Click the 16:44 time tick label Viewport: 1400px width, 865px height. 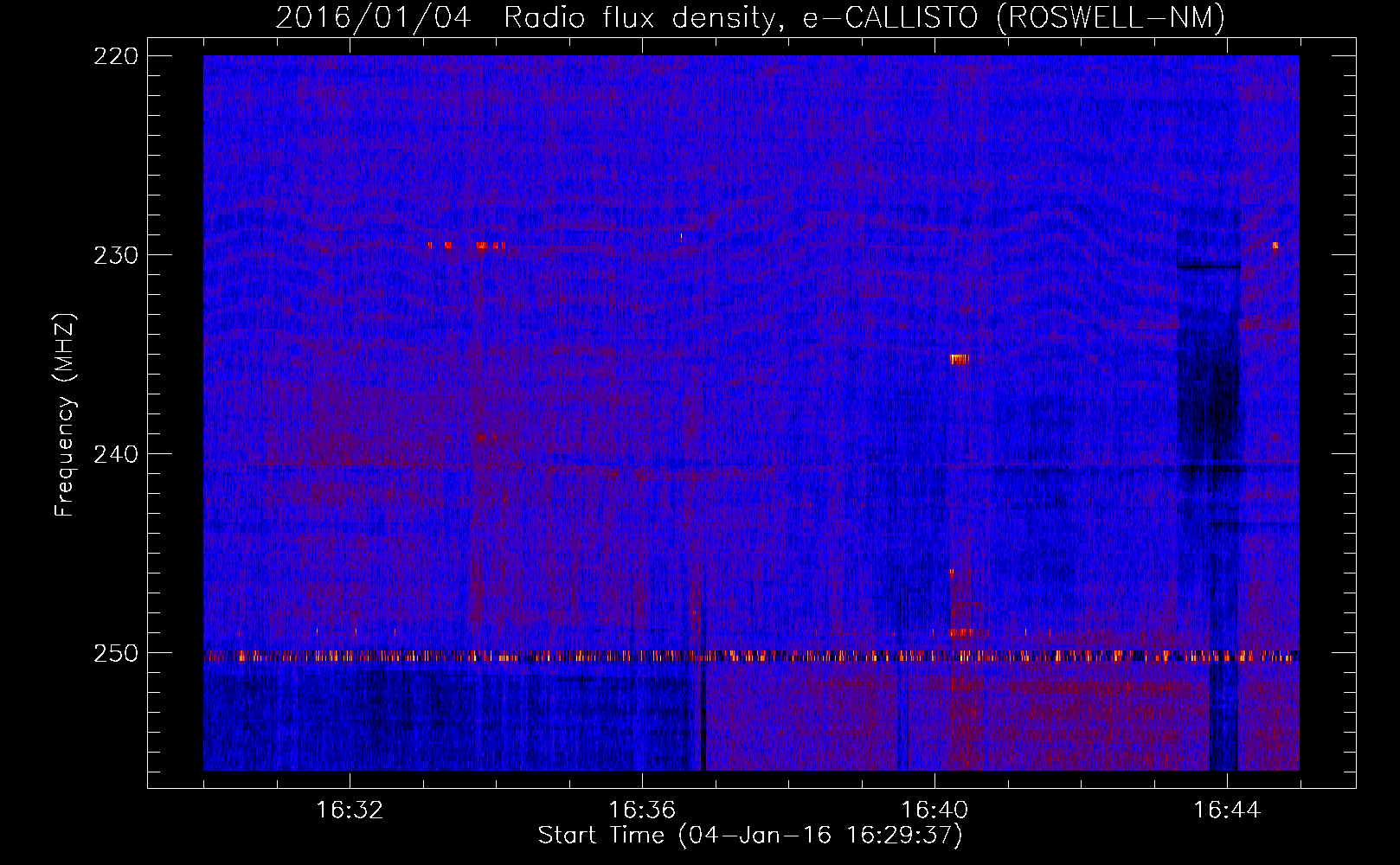[x=1227, y=811]
